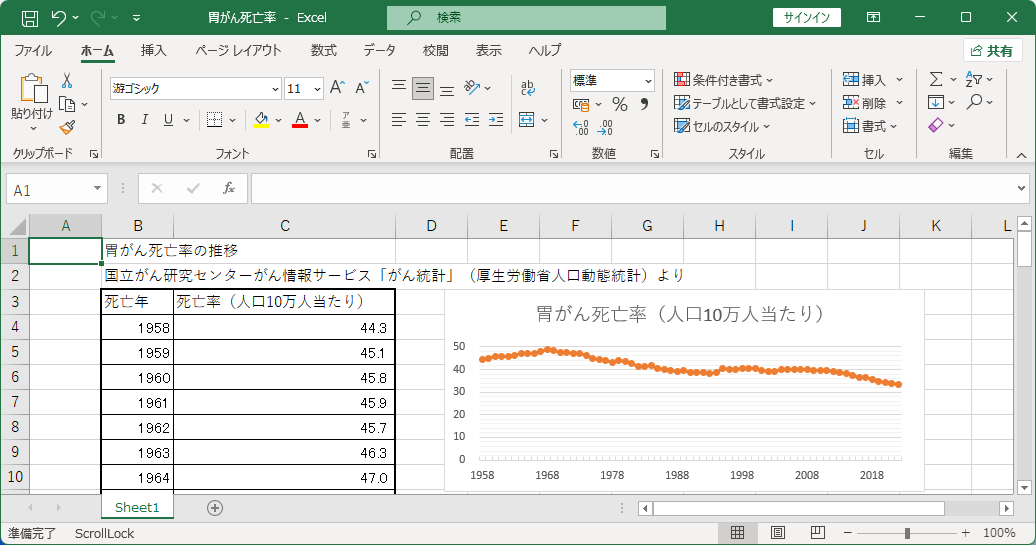
Task: Toggle Center horizontal alignment
Action: 423,120
